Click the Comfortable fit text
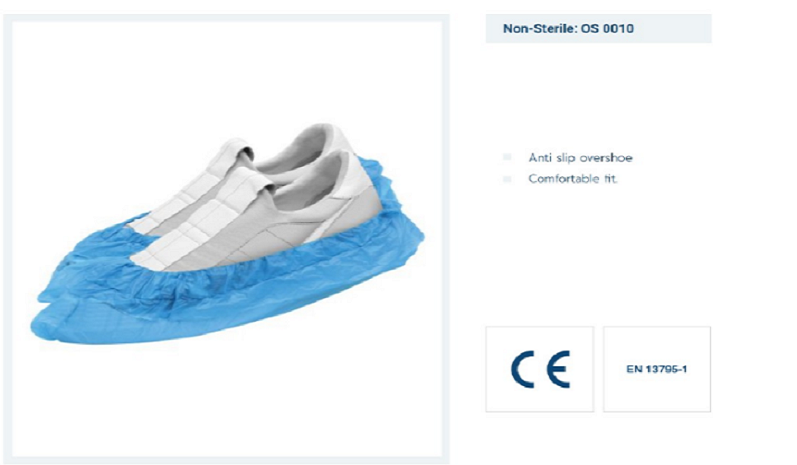Viewport: 797px width, 465px height. (573, 179)
